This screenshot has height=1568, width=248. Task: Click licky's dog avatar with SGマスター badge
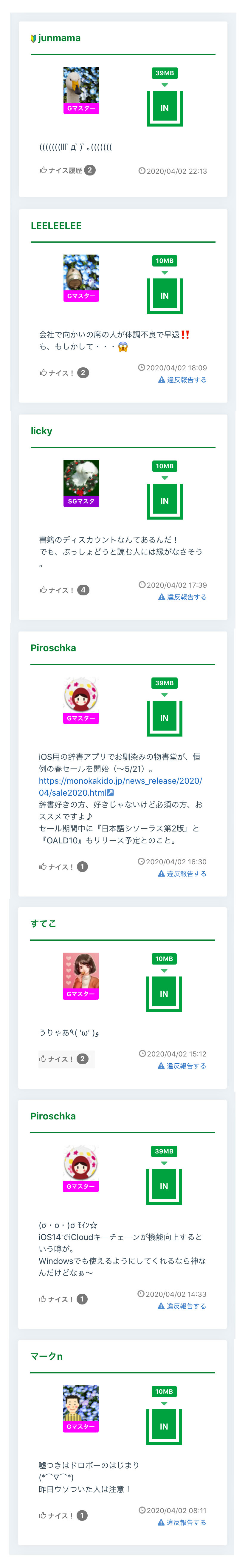point(81,483)
